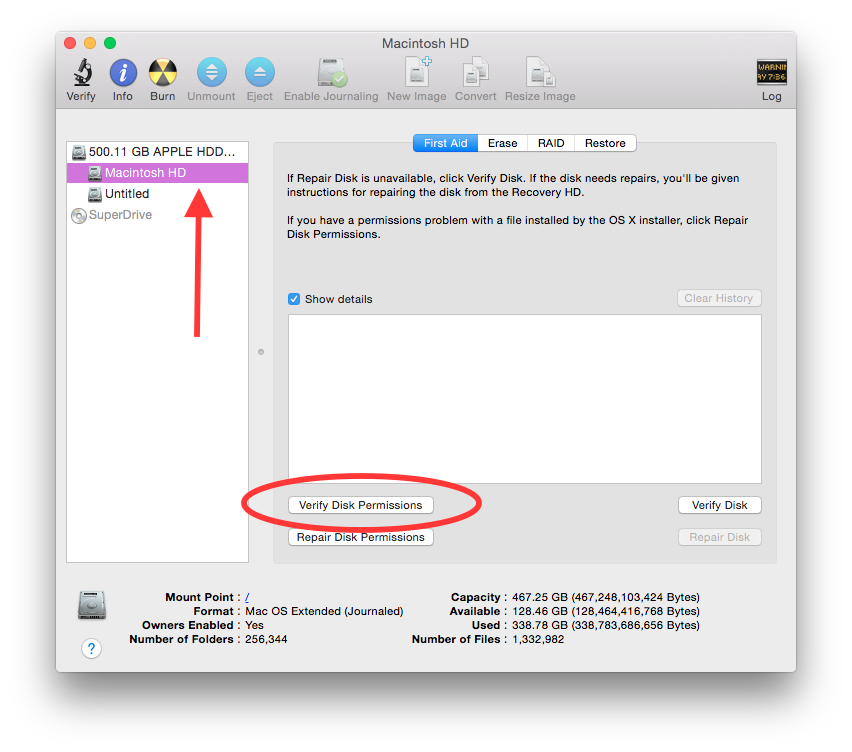Screen dimensions: 852x752
Task: Open the mount point slash link
Action: click(x=247, y=597)
